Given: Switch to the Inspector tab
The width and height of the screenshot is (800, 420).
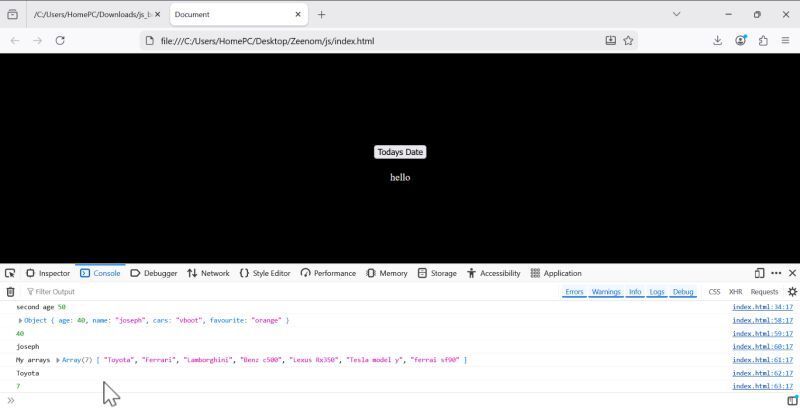Looking at the screenshot, I should pyautogui.click(x=48, y=273).
